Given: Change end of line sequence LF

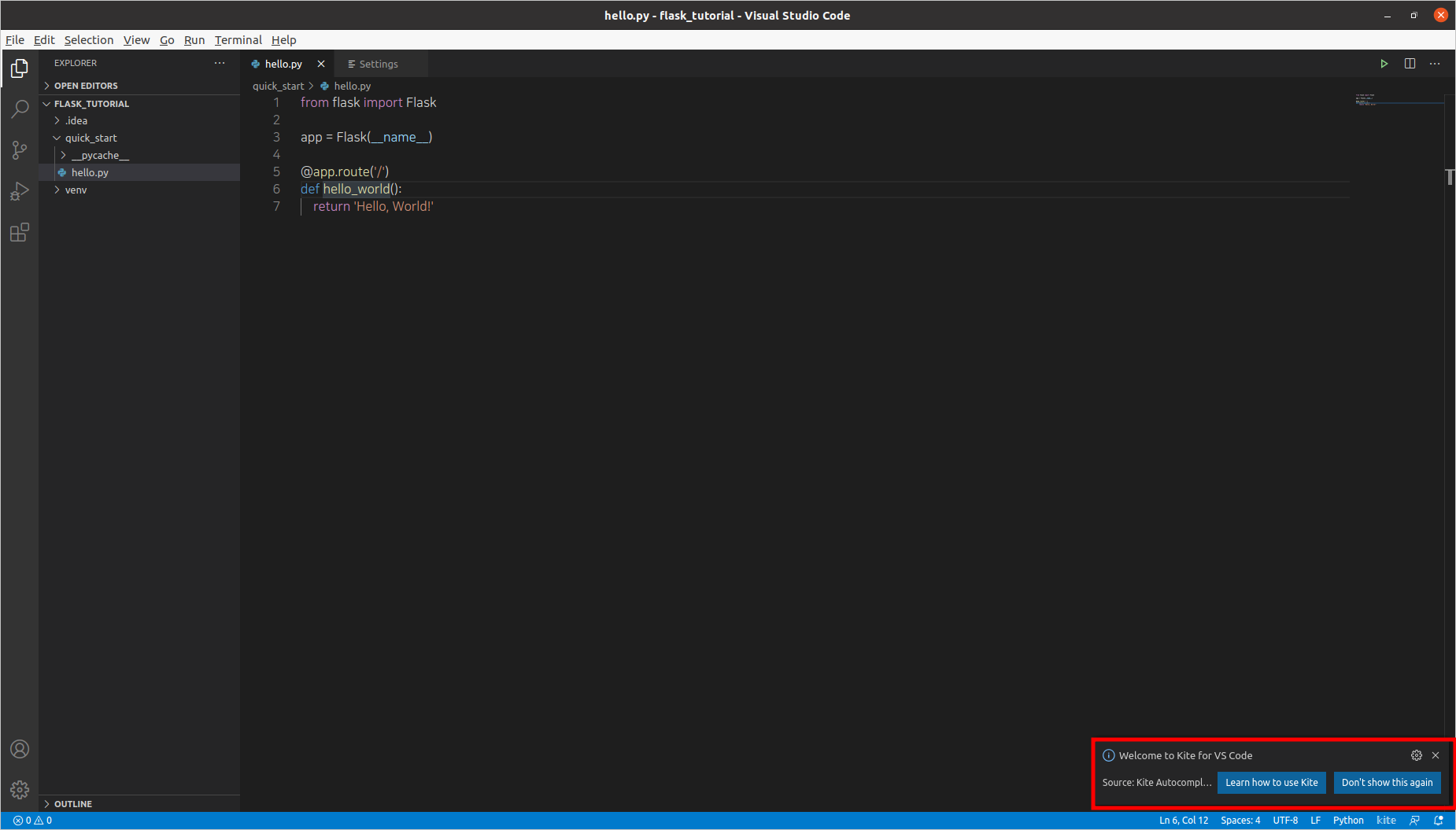Looking at the screenshot, I should tap(1315, 821).
